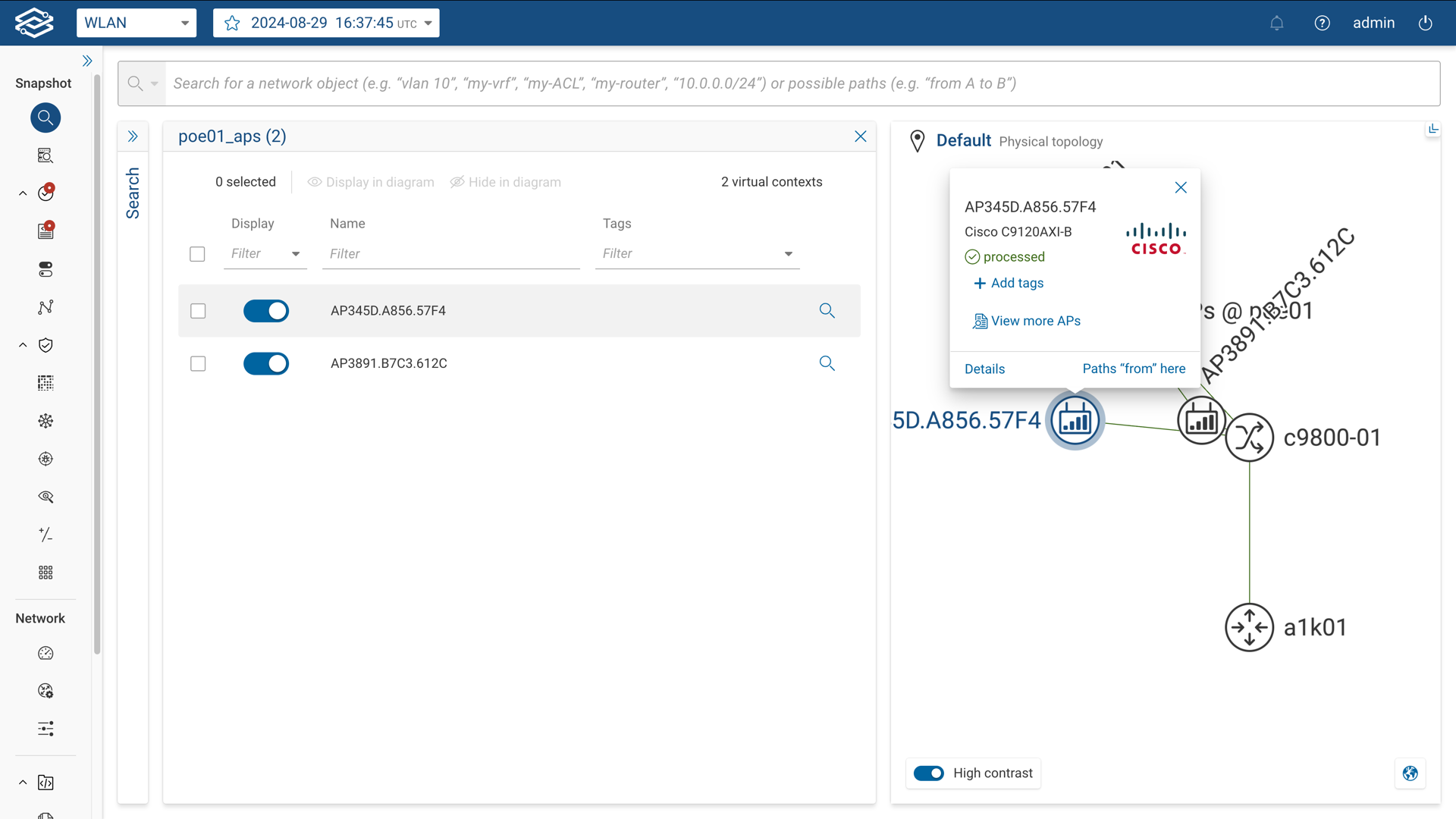The width and height of the screenshot is (1456, 819).
Task: Open the help question mark icon
Action: click(x=1322, y=23)
